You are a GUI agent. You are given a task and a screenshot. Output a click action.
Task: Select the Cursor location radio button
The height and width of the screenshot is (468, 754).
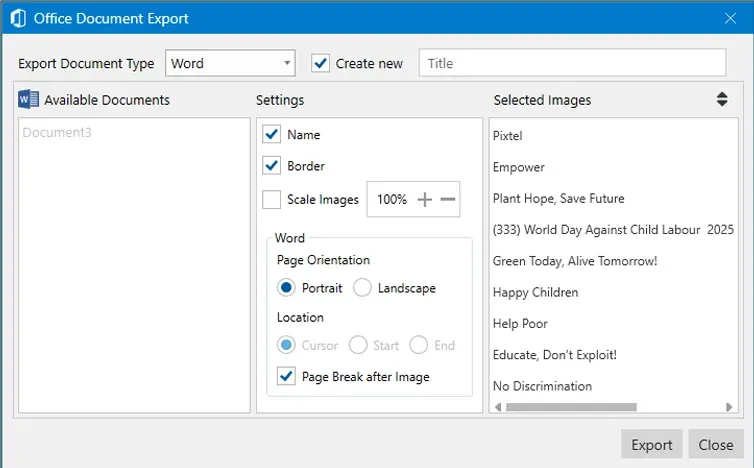coord(286,345)
